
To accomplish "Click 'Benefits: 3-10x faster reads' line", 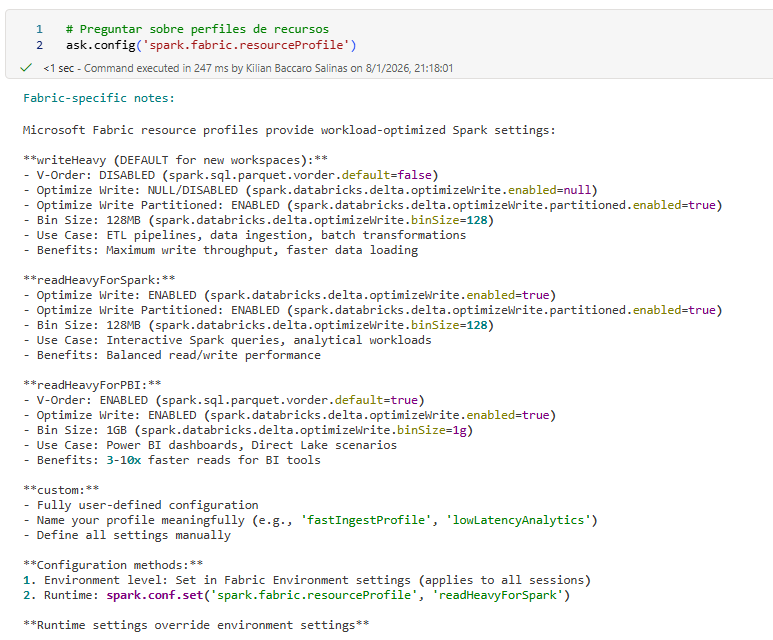I will pyautogui.click(x=172, y=460).
